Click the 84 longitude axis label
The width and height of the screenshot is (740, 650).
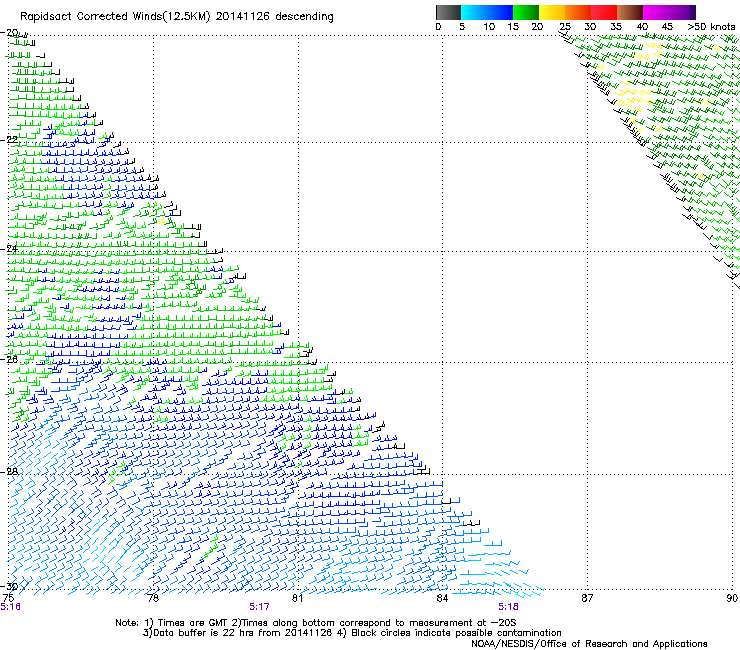[x=442, y=598]
